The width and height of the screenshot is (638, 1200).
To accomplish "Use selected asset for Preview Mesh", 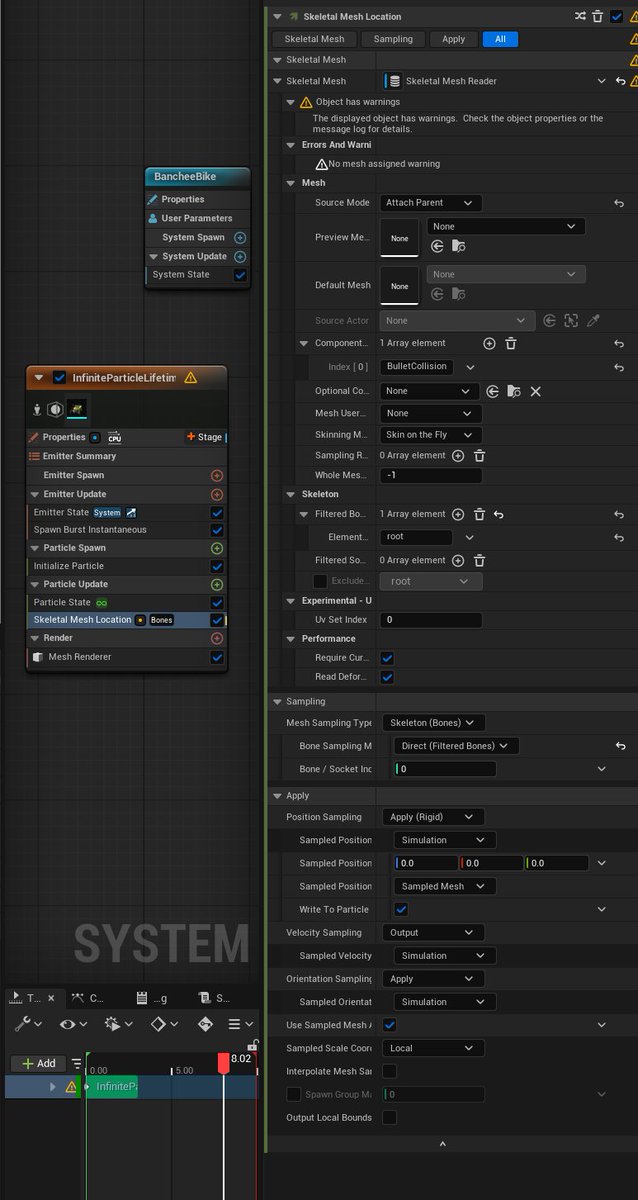I will pos(437,246).
